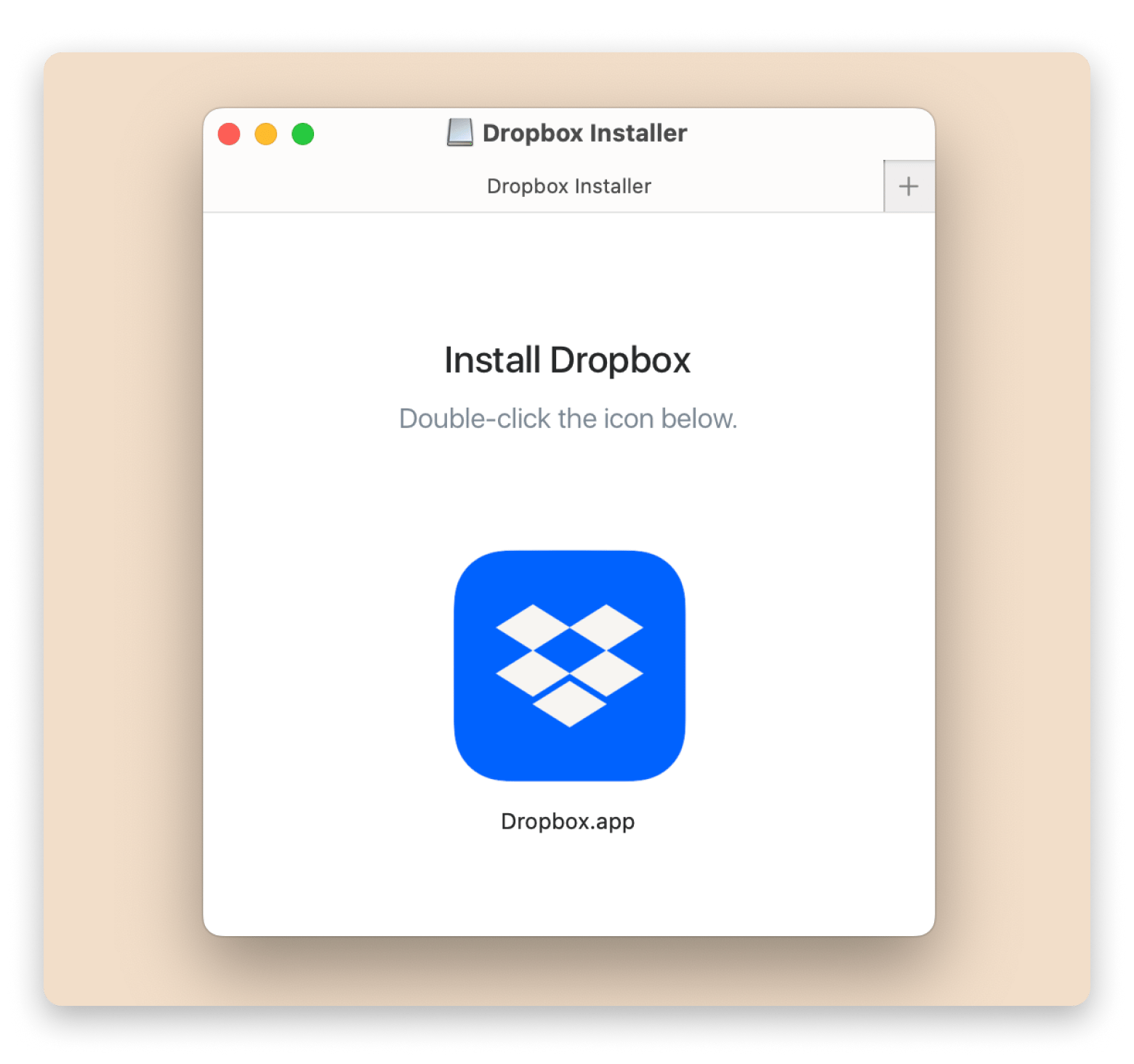Viewport: 1134px width, 1064px height.
Task: Click empty title bar right of the title
Action: coord(807,133)
